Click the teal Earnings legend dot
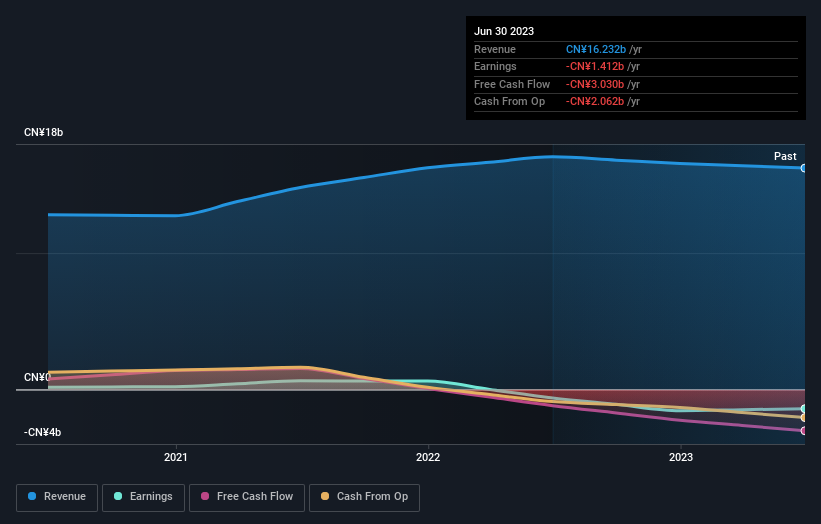821x524 pixels. [118, 496]
